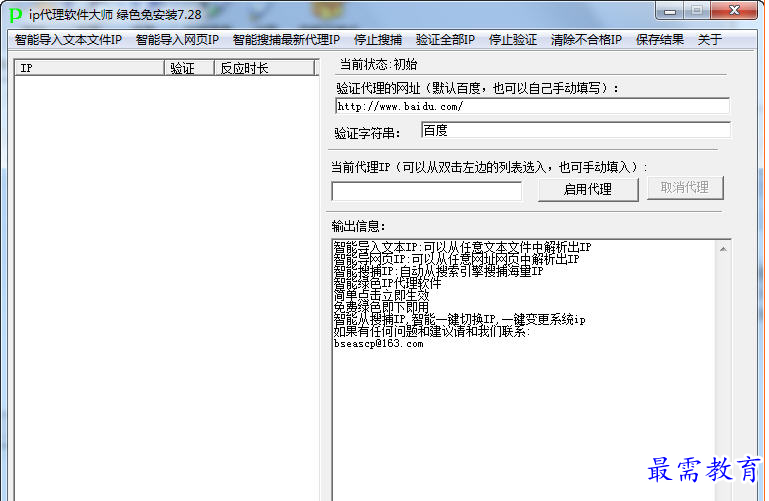The width and height of the screenshot is (769, 501).
Task: Click the 启用代理 button
Action: click(588, 189)
